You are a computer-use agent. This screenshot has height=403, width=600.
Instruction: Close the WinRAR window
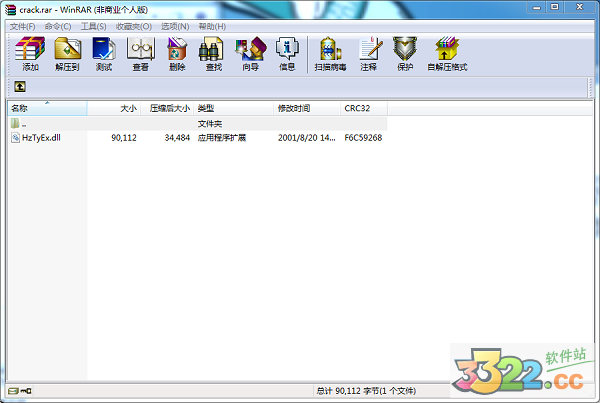click(x=579, y=7)
